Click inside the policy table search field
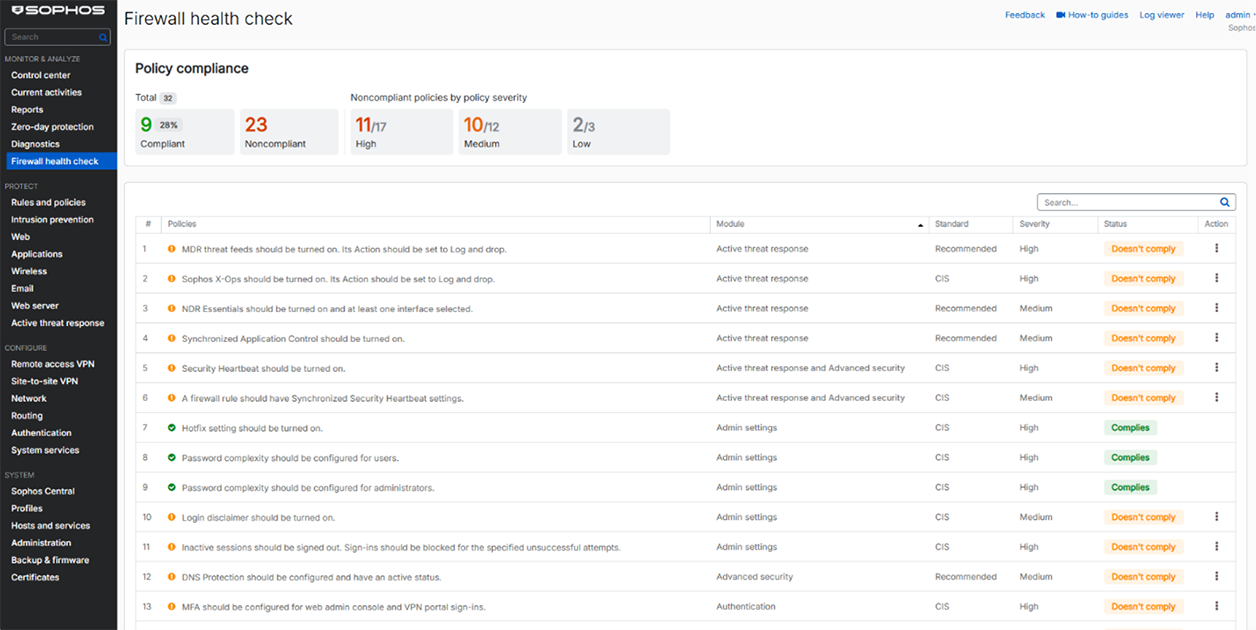 pos(1120,201)
